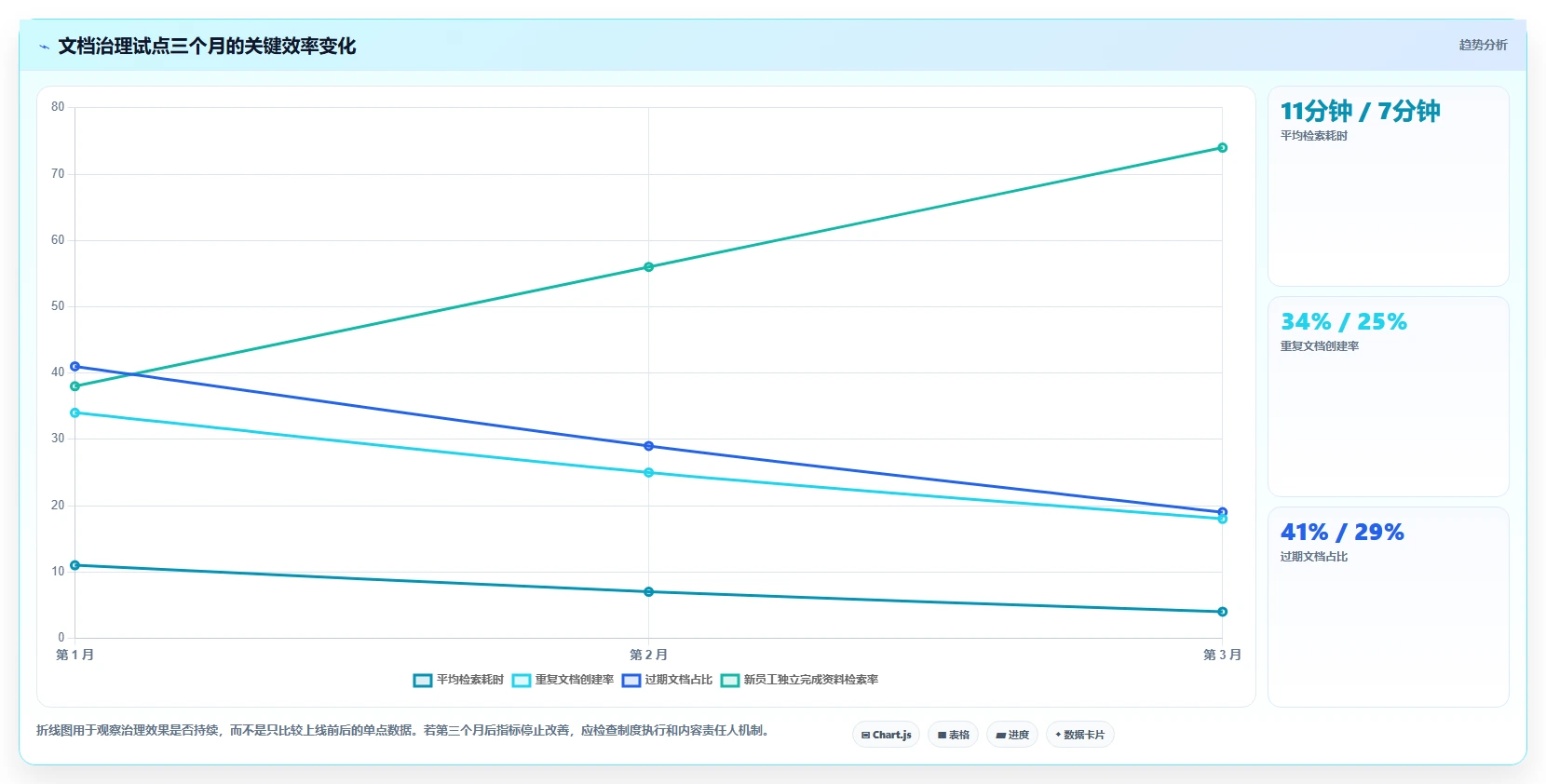Screen dimensions: 1546x784
Task: Click the 11分钟 / 7分钟 stat value
Action: (1360, 112)
